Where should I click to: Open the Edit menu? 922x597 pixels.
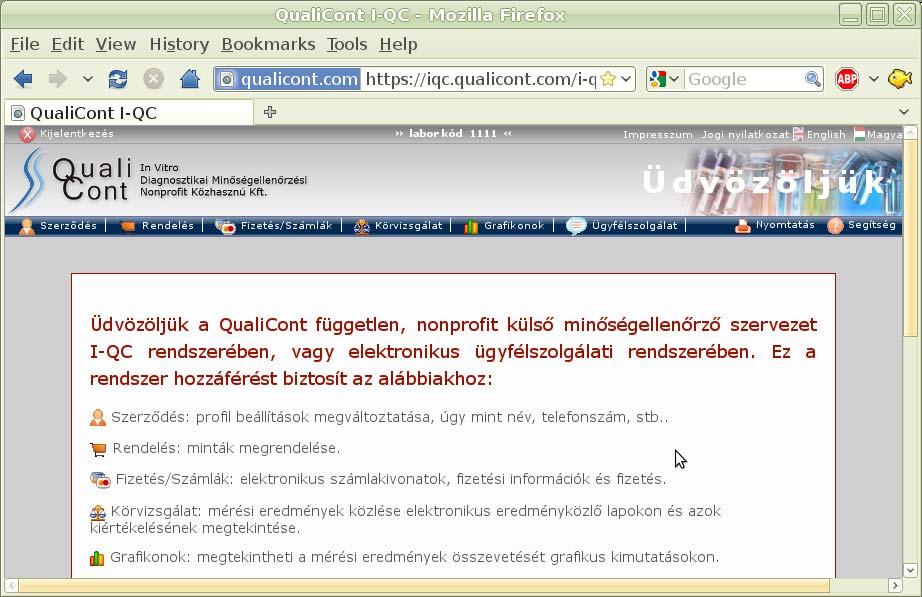click(68, 44)
